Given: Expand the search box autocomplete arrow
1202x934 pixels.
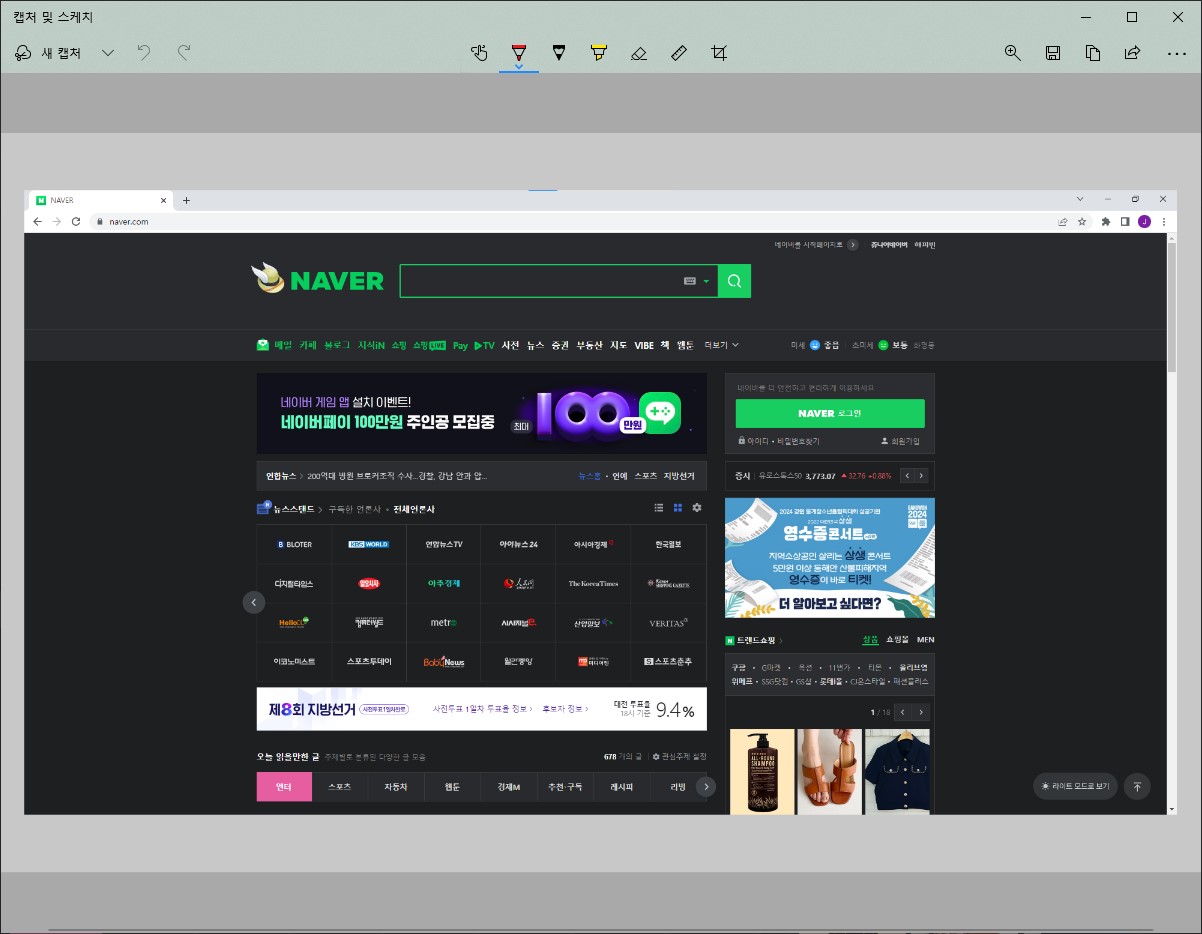Looking at the screenshot, I should coord(706,281).
